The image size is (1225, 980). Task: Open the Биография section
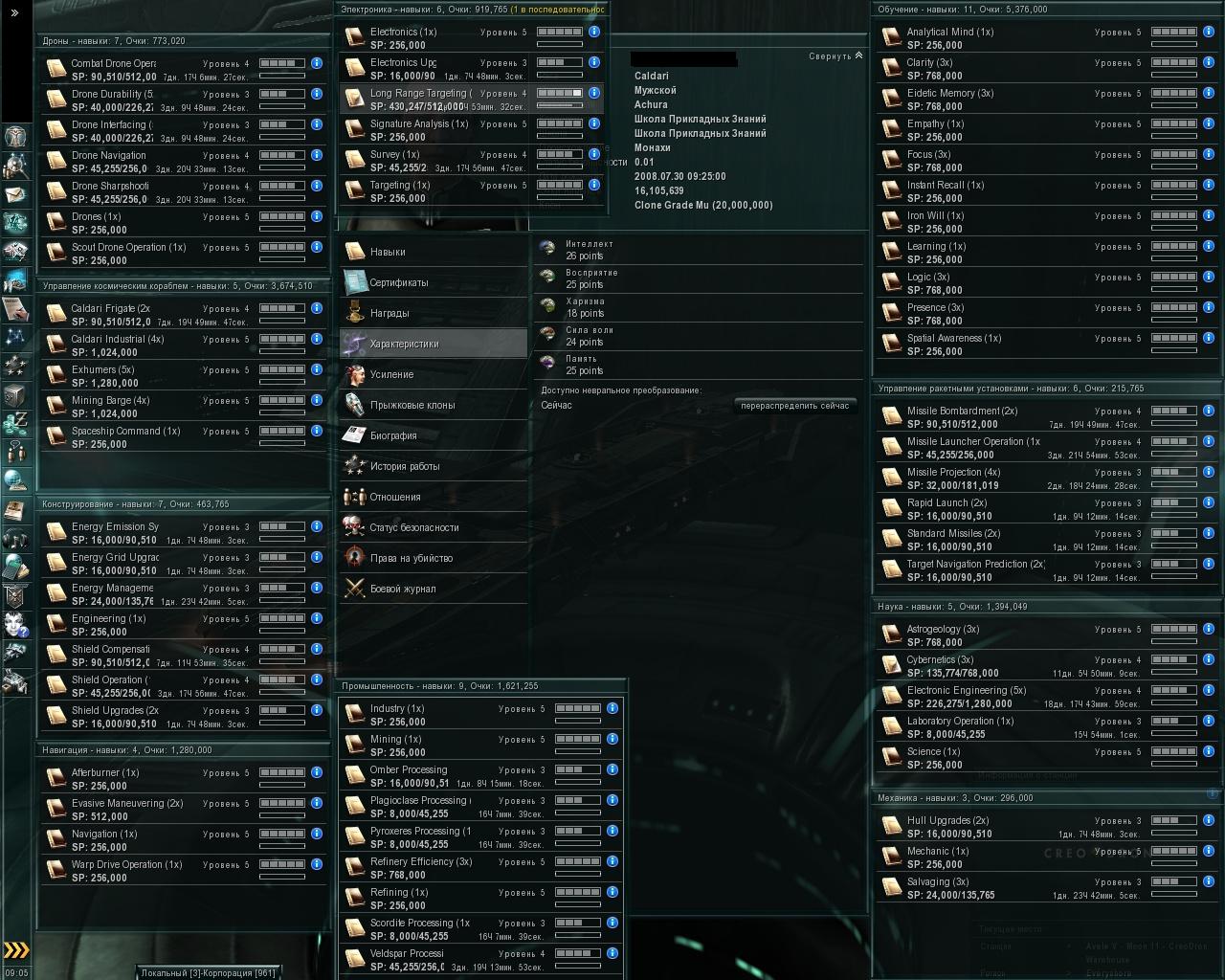click(434, 435)
